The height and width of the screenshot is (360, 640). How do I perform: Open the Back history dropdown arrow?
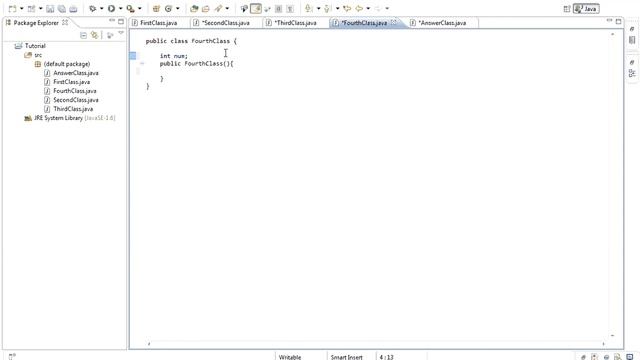[368, 9]
